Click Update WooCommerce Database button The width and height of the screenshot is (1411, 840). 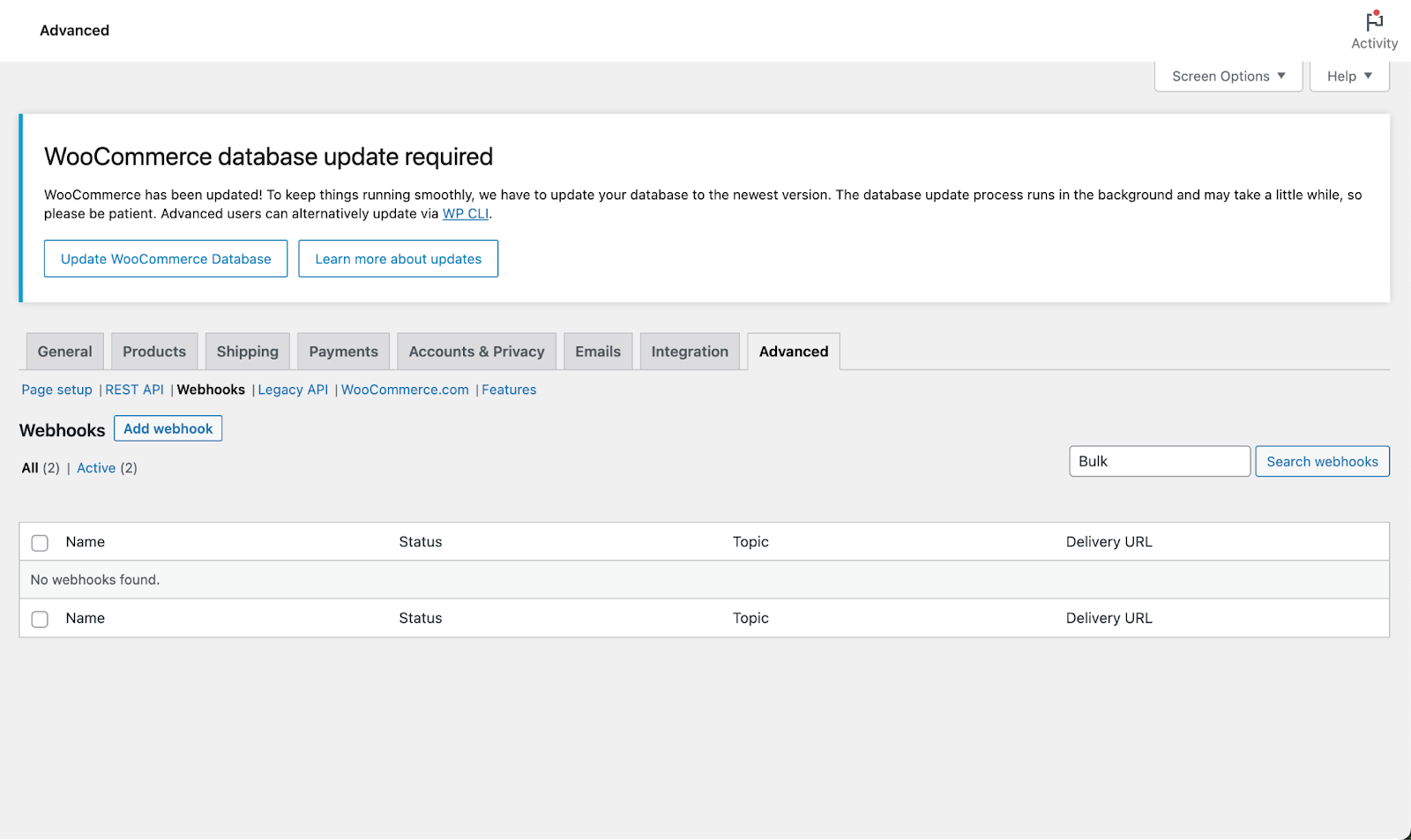[x=166, y=259]
